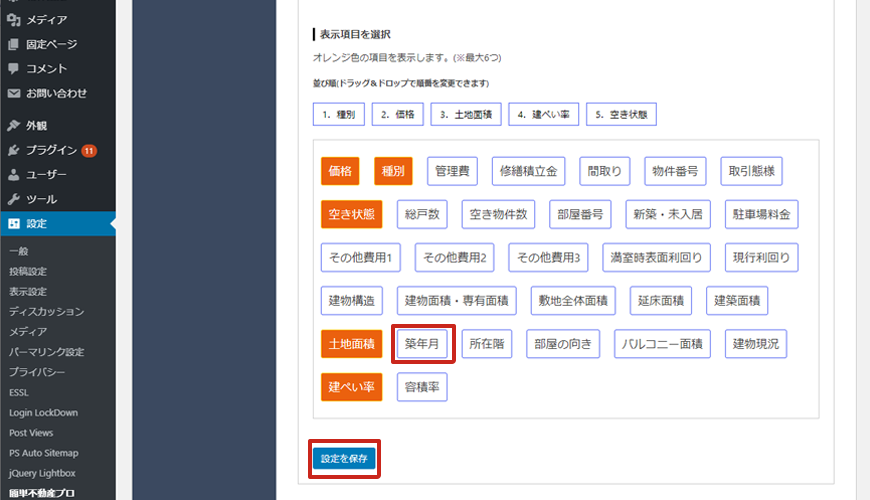This screenshot has height=500, width=870.
Task: Toggle the 容積率 item on
Action: pyautogui.click(x=422, y=387)
